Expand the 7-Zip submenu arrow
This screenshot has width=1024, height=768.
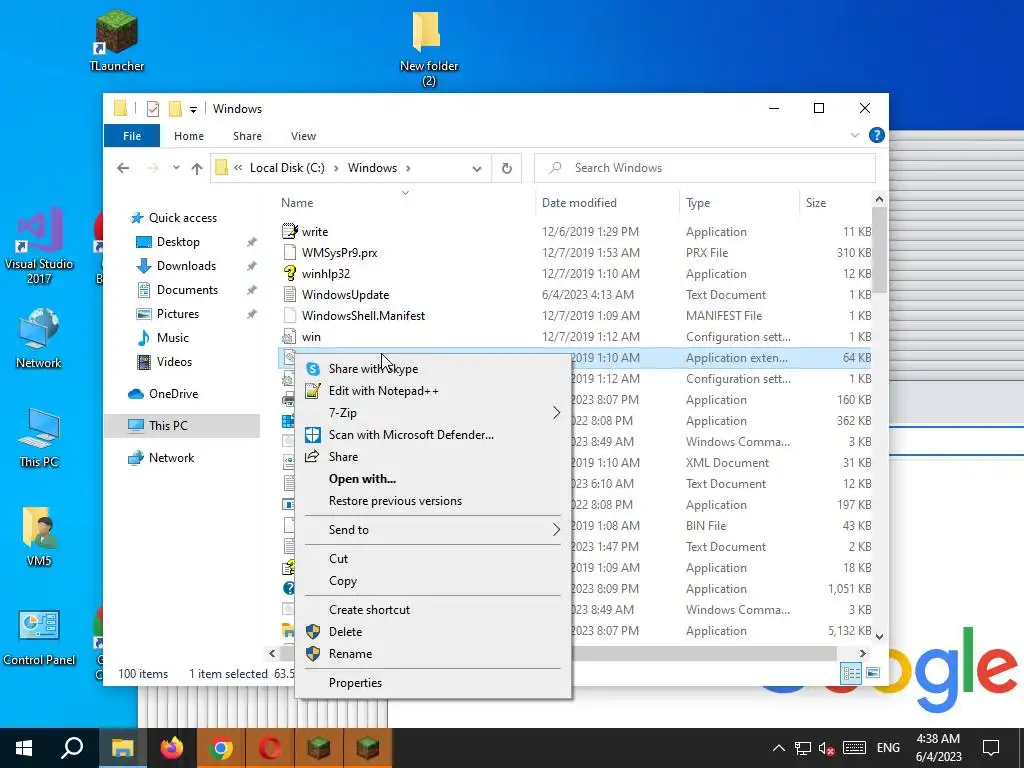(556, 413)
